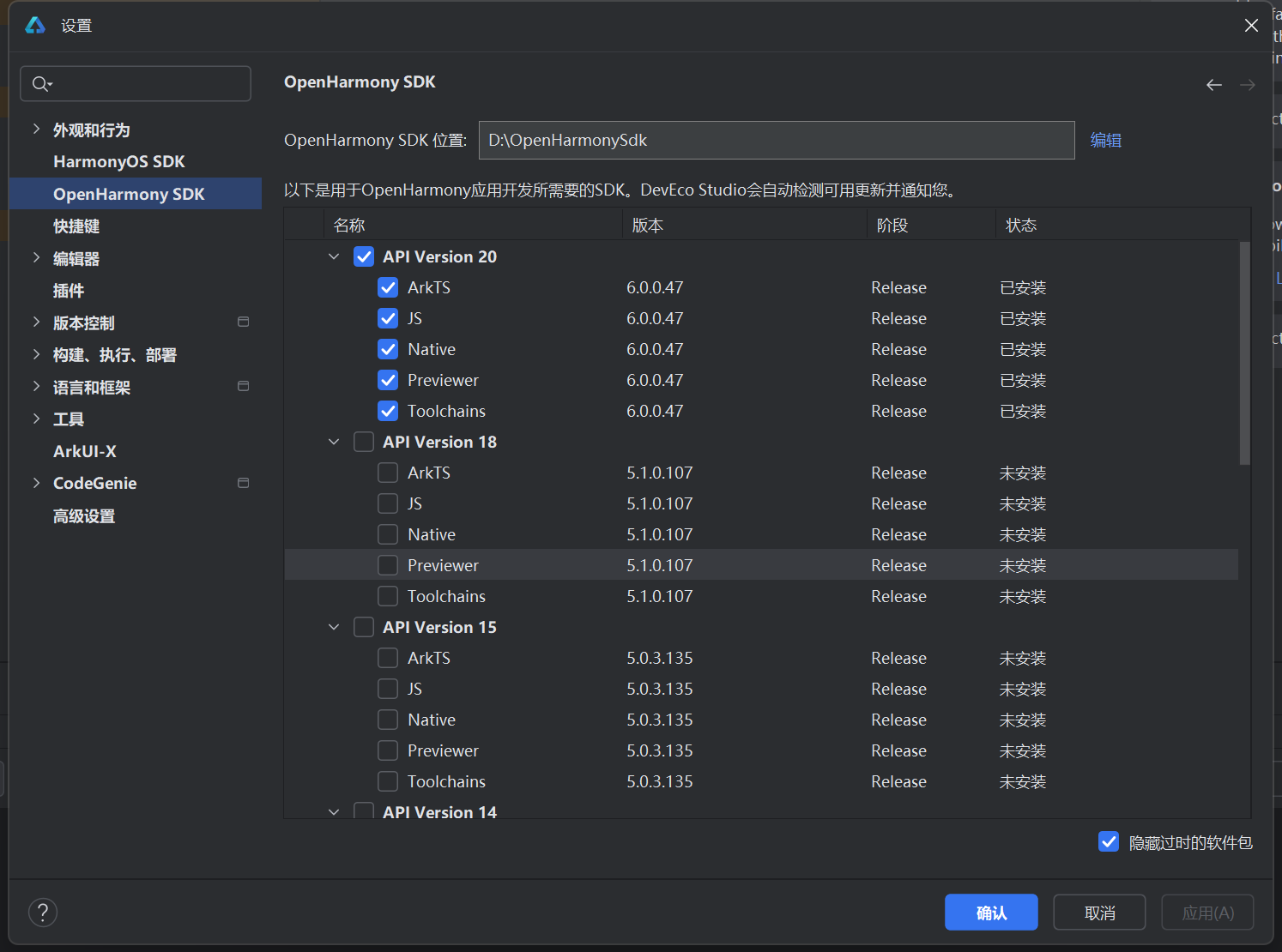
Task: Check JS 5.1.0.107 checkbox
Action: click(x=388, y=503)
